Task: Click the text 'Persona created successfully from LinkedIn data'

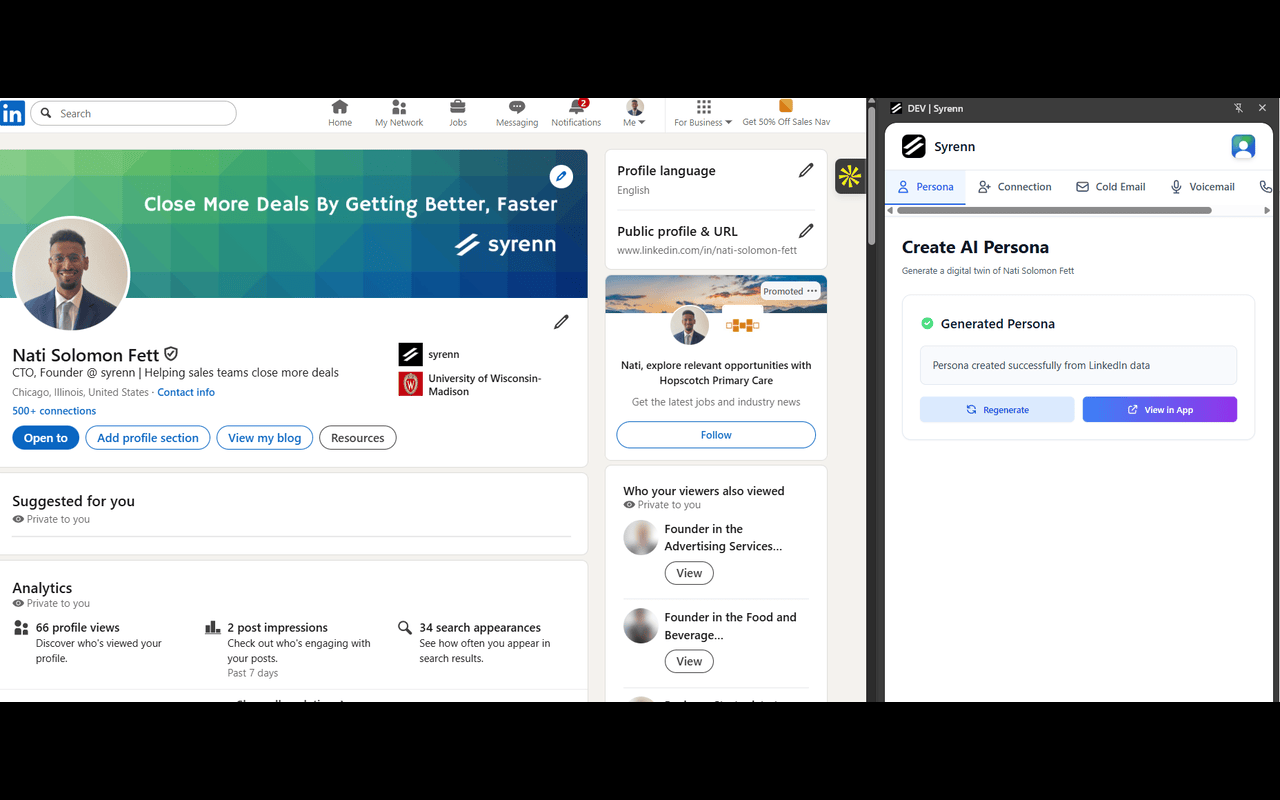Action: pyautogui.click(x=1041, y=366)
